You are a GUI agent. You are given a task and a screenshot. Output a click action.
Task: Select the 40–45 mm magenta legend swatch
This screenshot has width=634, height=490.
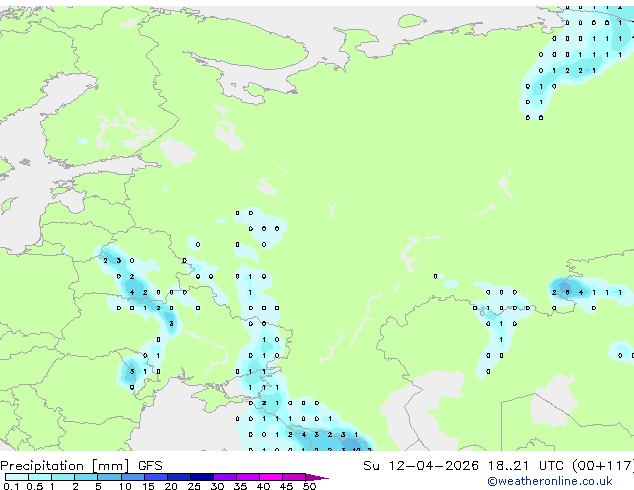click(x=271, y=477)
